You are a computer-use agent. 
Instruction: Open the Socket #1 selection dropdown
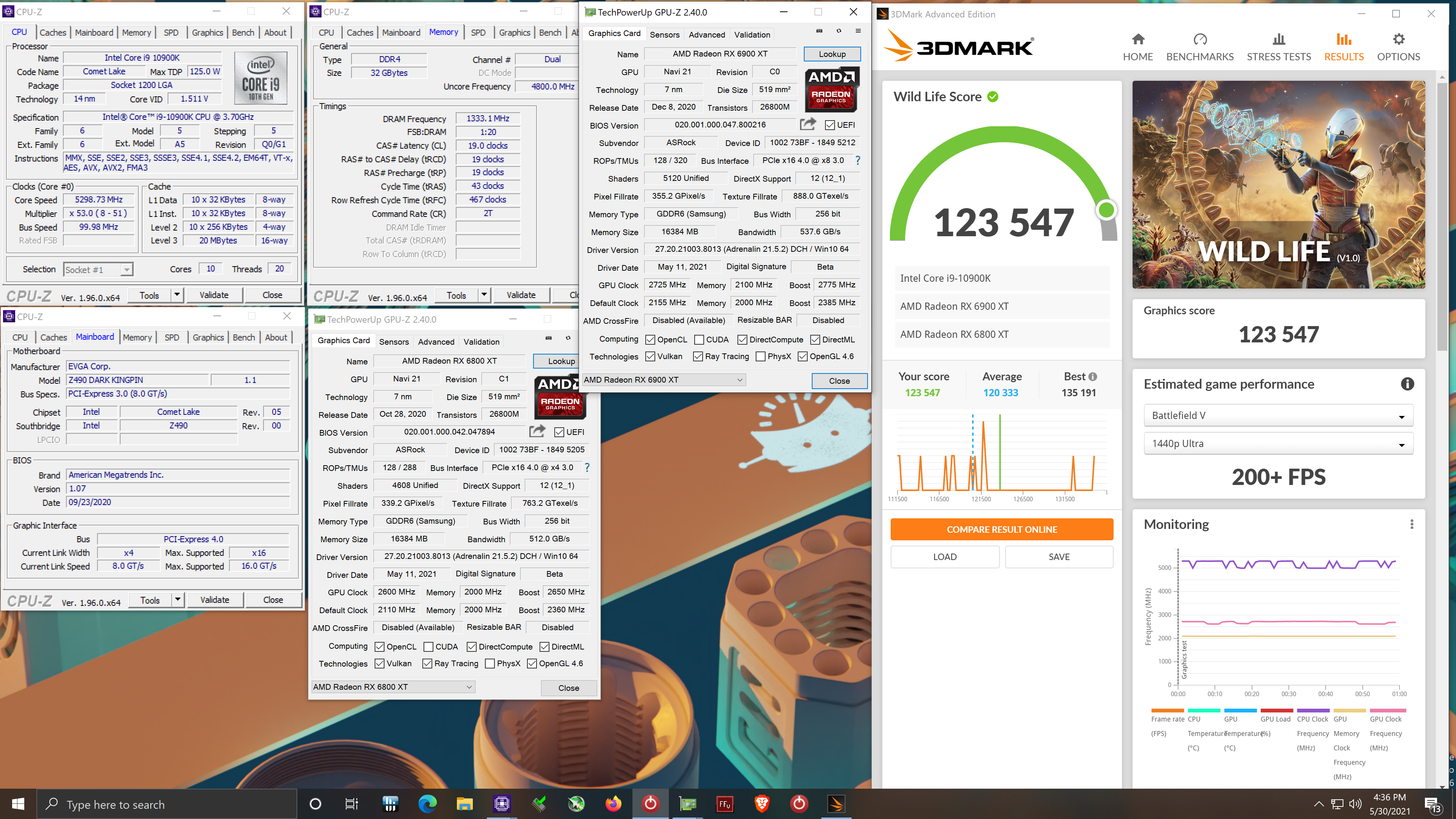click(98, 270)
